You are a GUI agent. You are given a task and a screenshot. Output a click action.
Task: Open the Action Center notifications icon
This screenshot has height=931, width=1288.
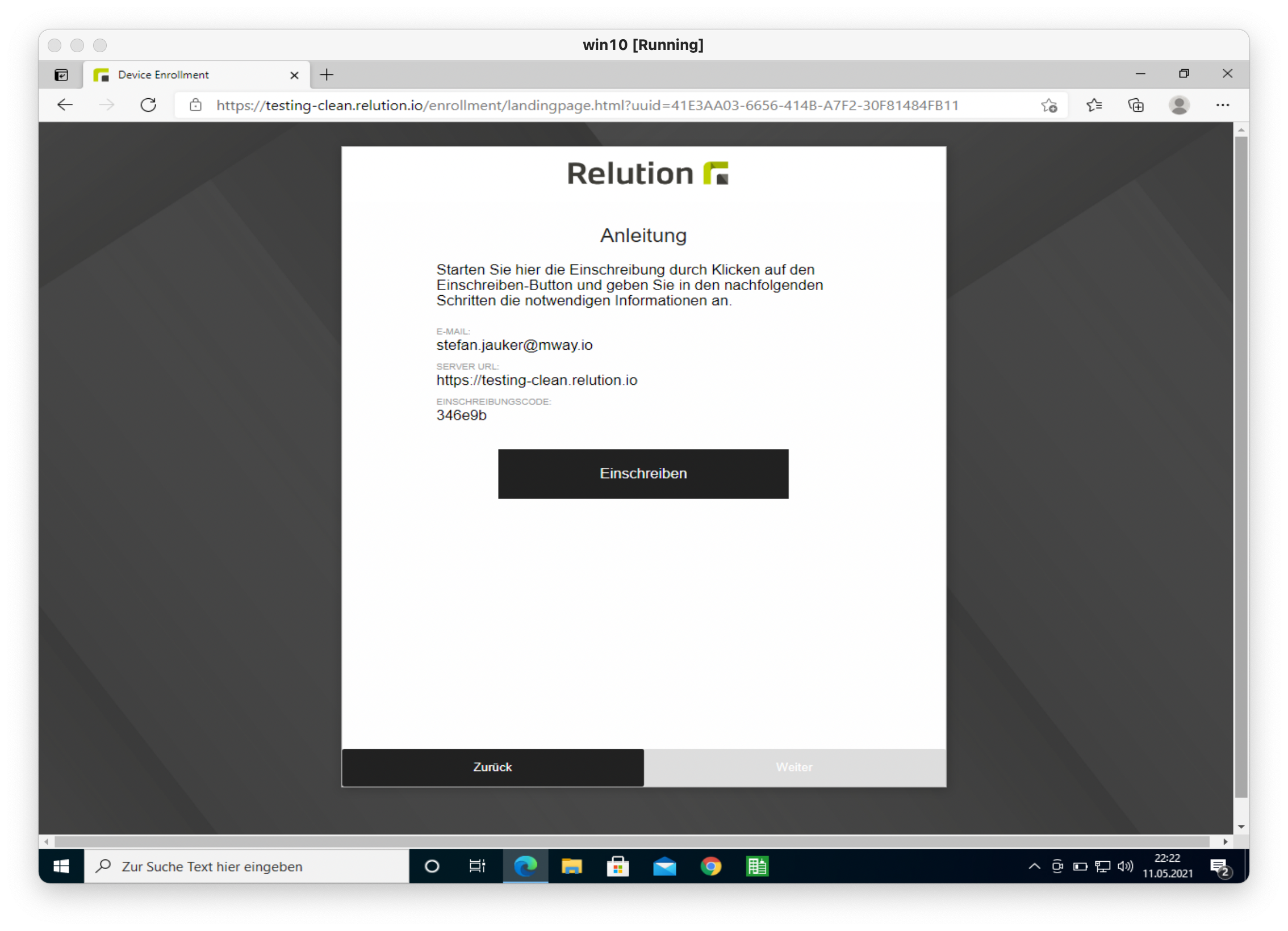click(x=1220, y=867)
